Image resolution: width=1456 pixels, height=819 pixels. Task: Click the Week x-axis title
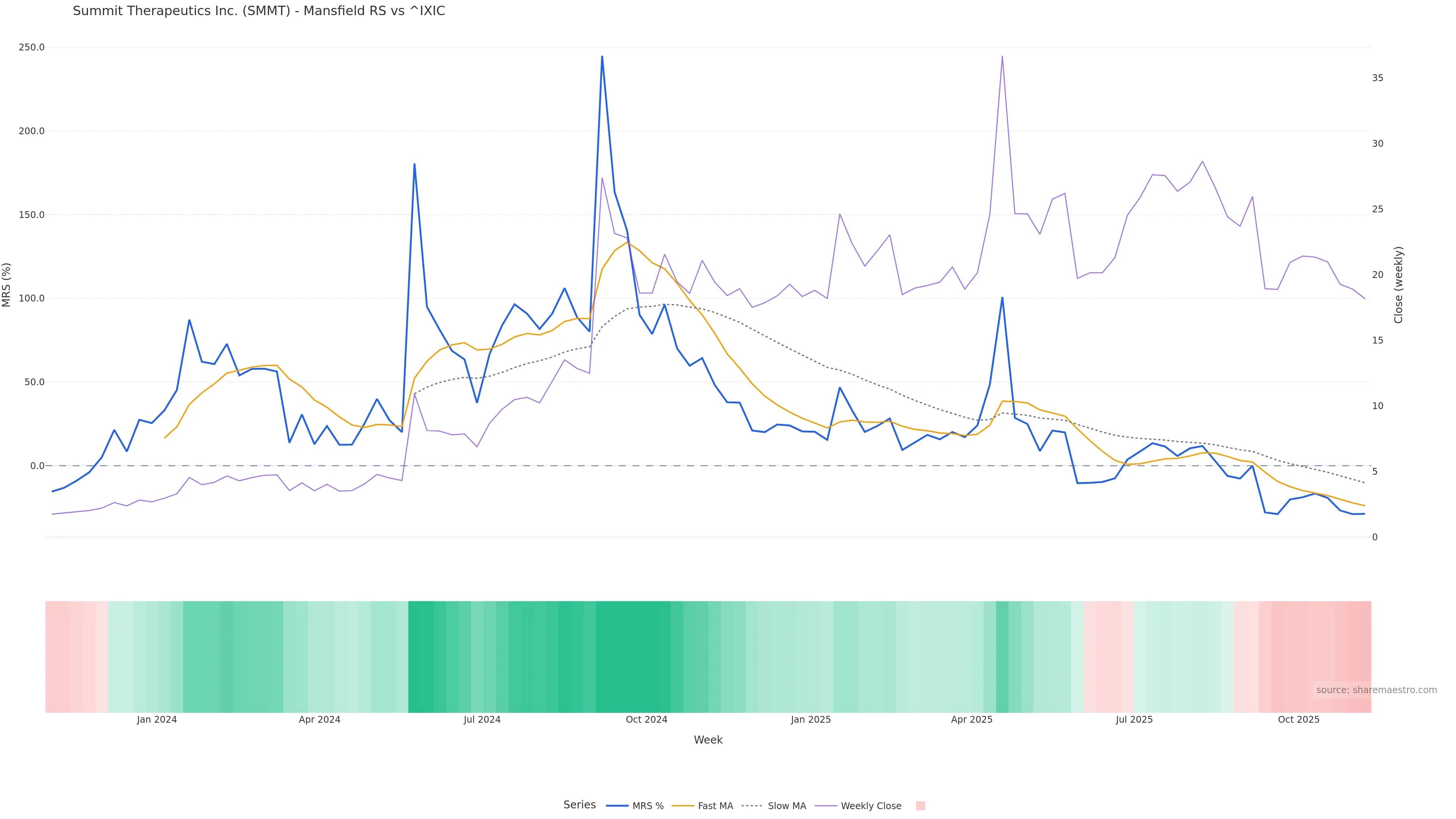pos(708,740)
